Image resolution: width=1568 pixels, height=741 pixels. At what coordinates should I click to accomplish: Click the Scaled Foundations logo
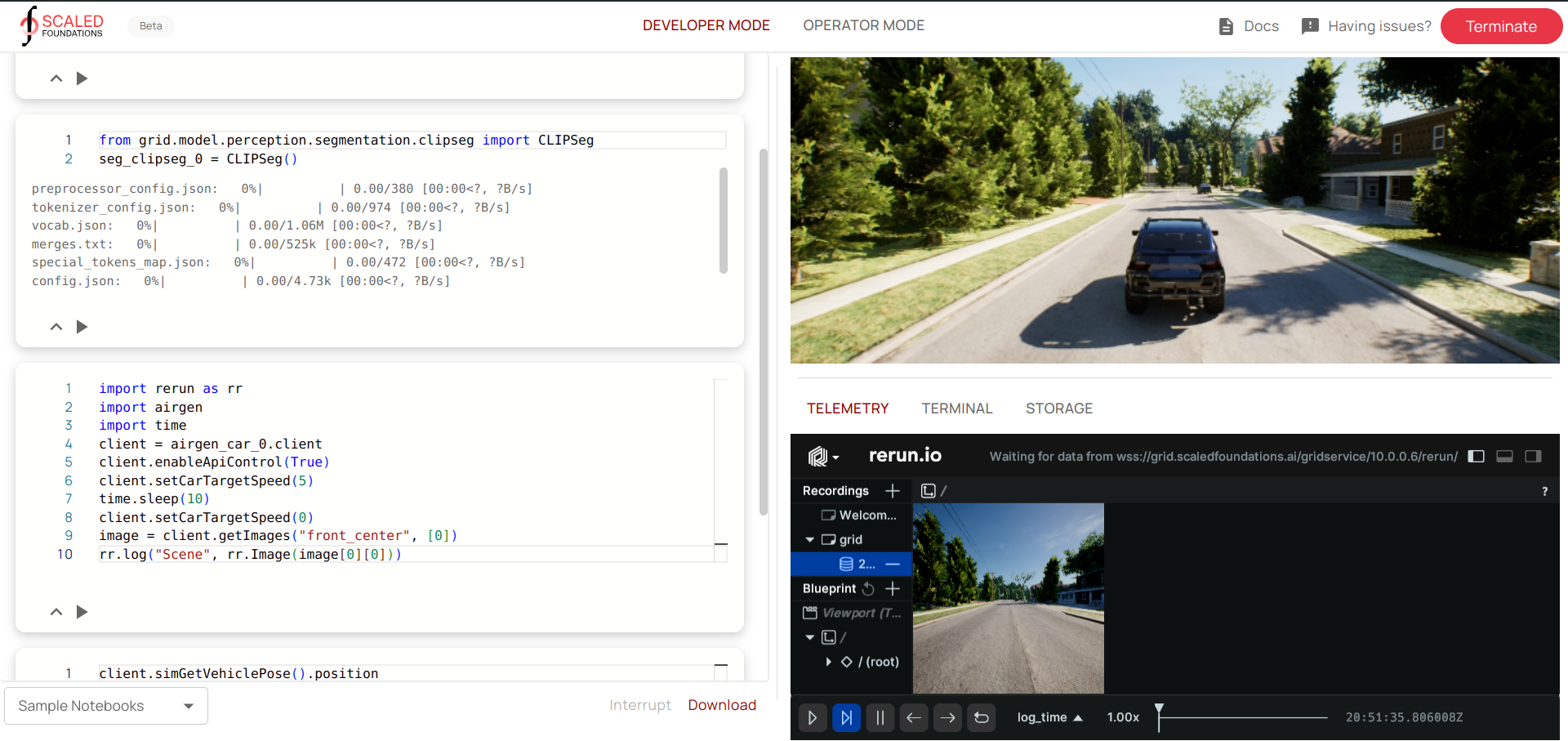pos(62,25)
